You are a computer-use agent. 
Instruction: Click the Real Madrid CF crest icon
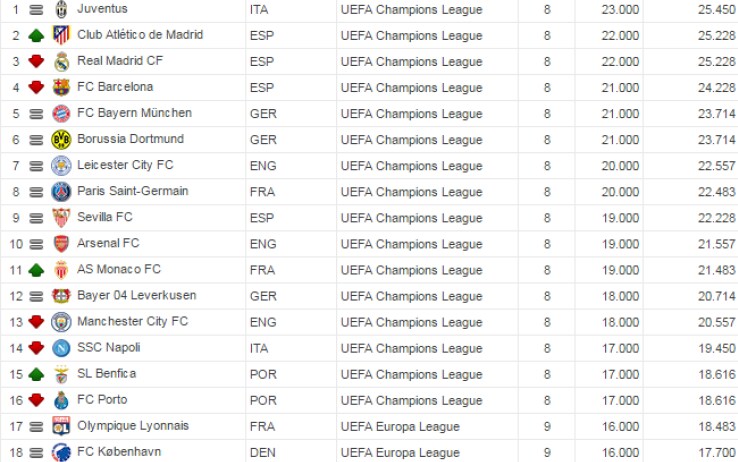(x=61, y=62)
